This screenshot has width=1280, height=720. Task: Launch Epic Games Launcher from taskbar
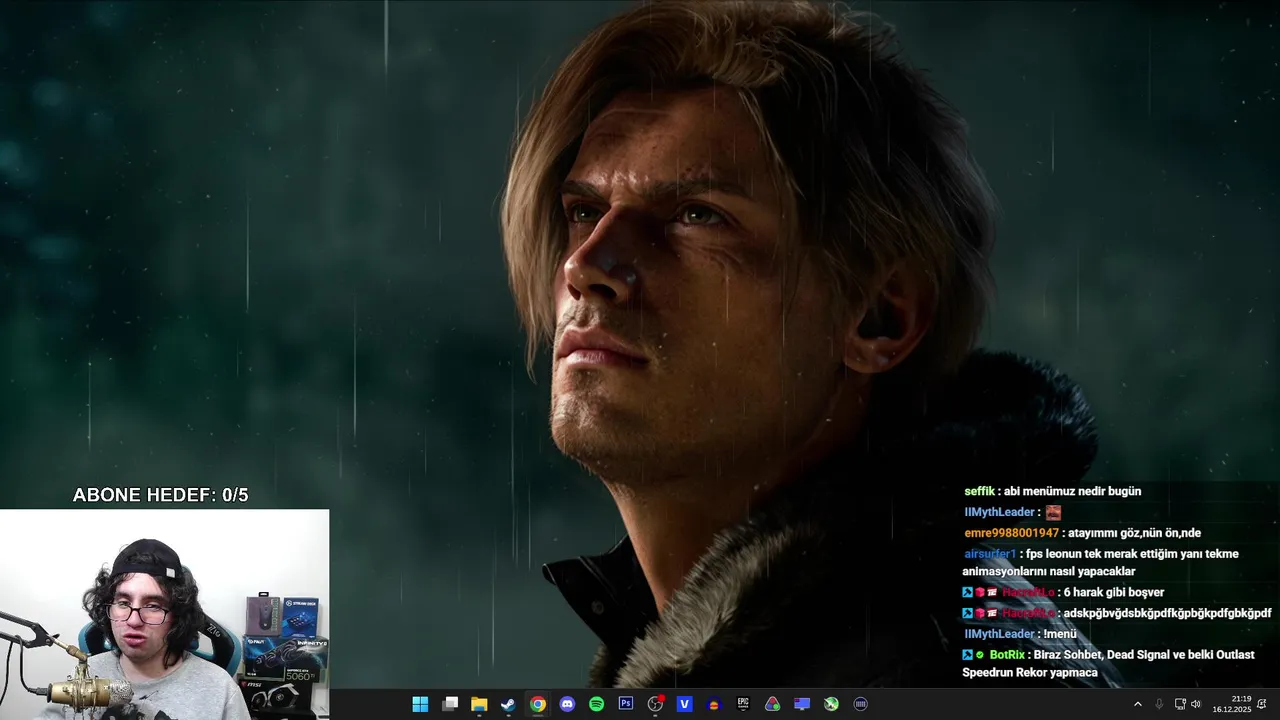pyautogui.click(x=743, y=704)
